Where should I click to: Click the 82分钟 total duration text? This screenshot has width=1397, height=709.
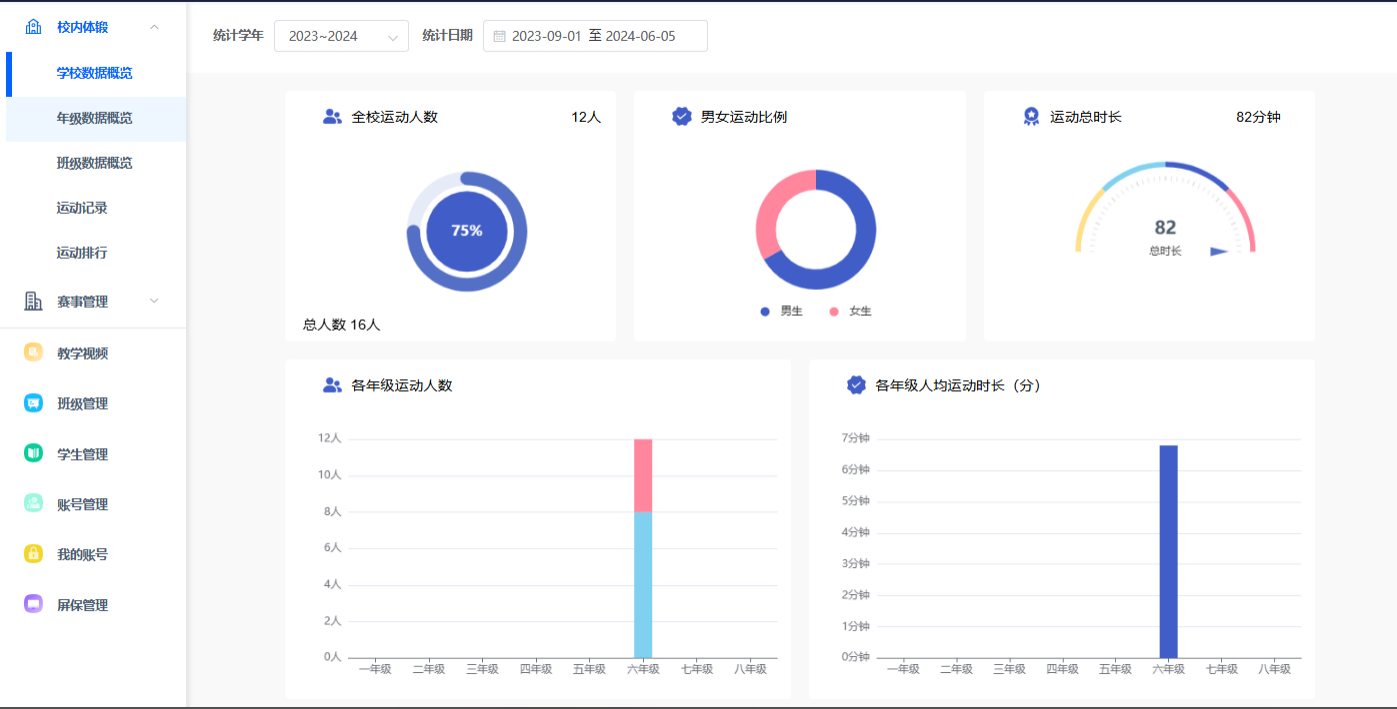1258,117
